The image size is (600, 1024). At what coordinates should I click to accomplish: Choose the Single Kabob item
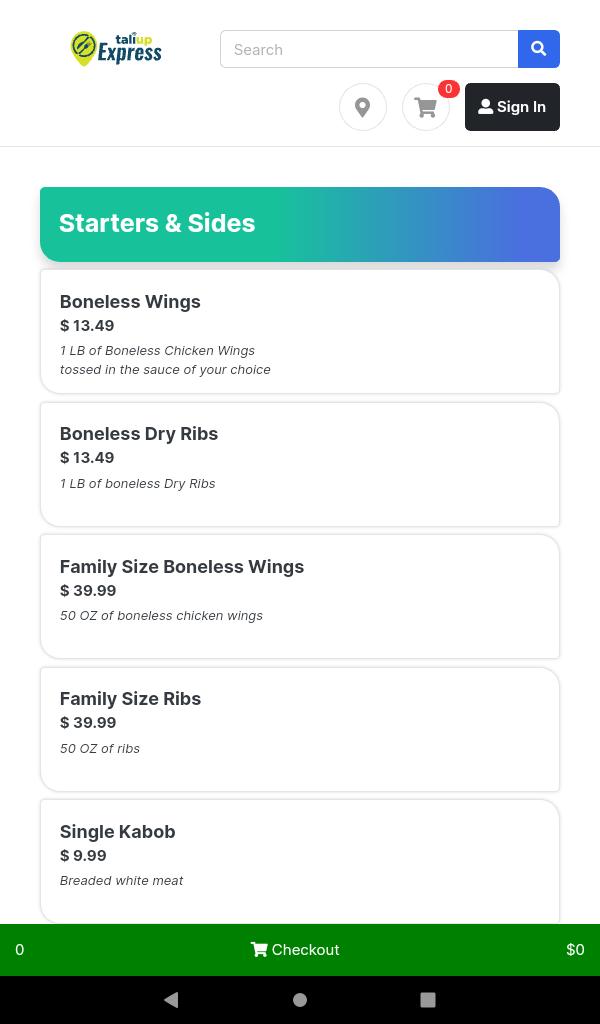coord(300,861)
